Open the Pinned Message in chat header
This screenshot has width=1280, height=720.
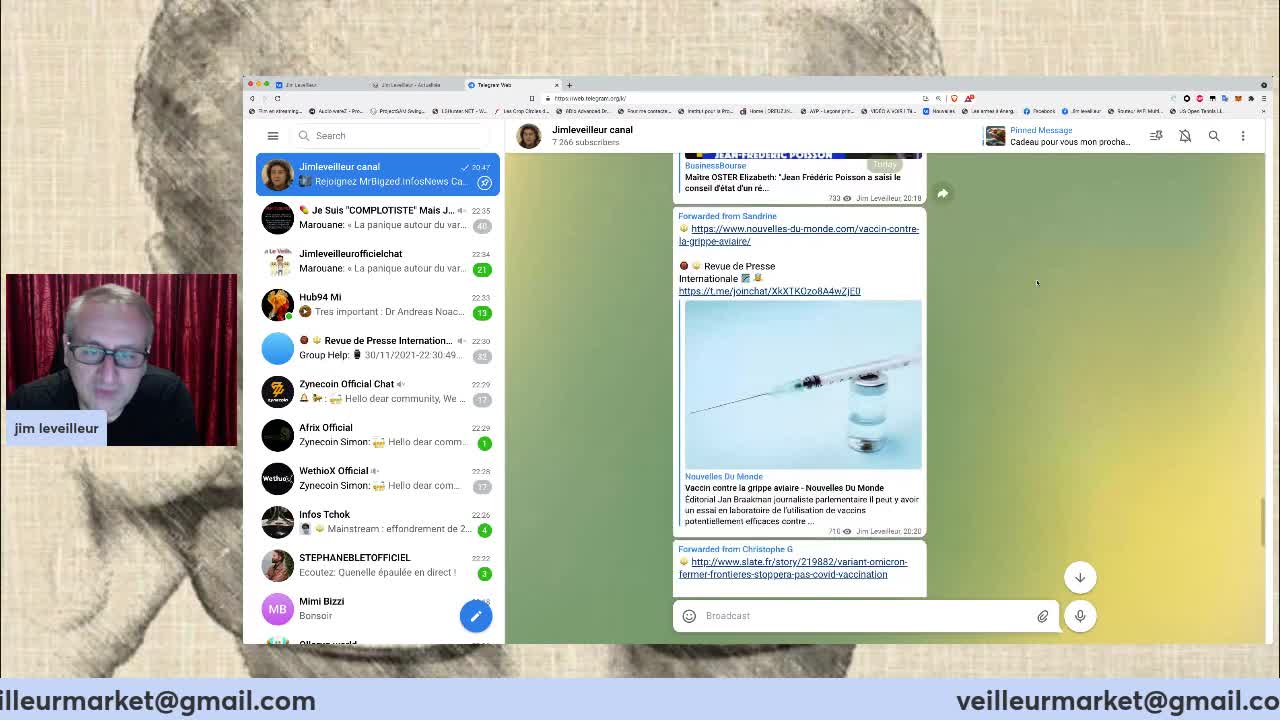tap(1058, 136)
